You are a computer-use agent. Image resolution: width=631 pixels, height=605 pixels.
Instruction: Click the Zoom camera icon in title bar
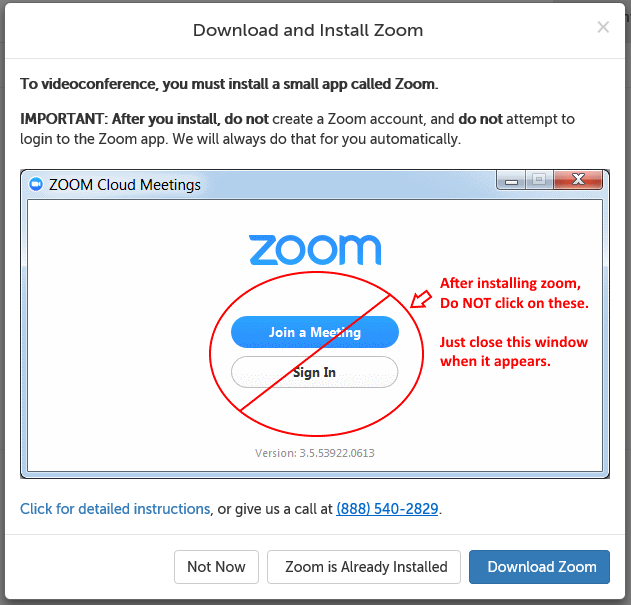[x=37, y=184]
